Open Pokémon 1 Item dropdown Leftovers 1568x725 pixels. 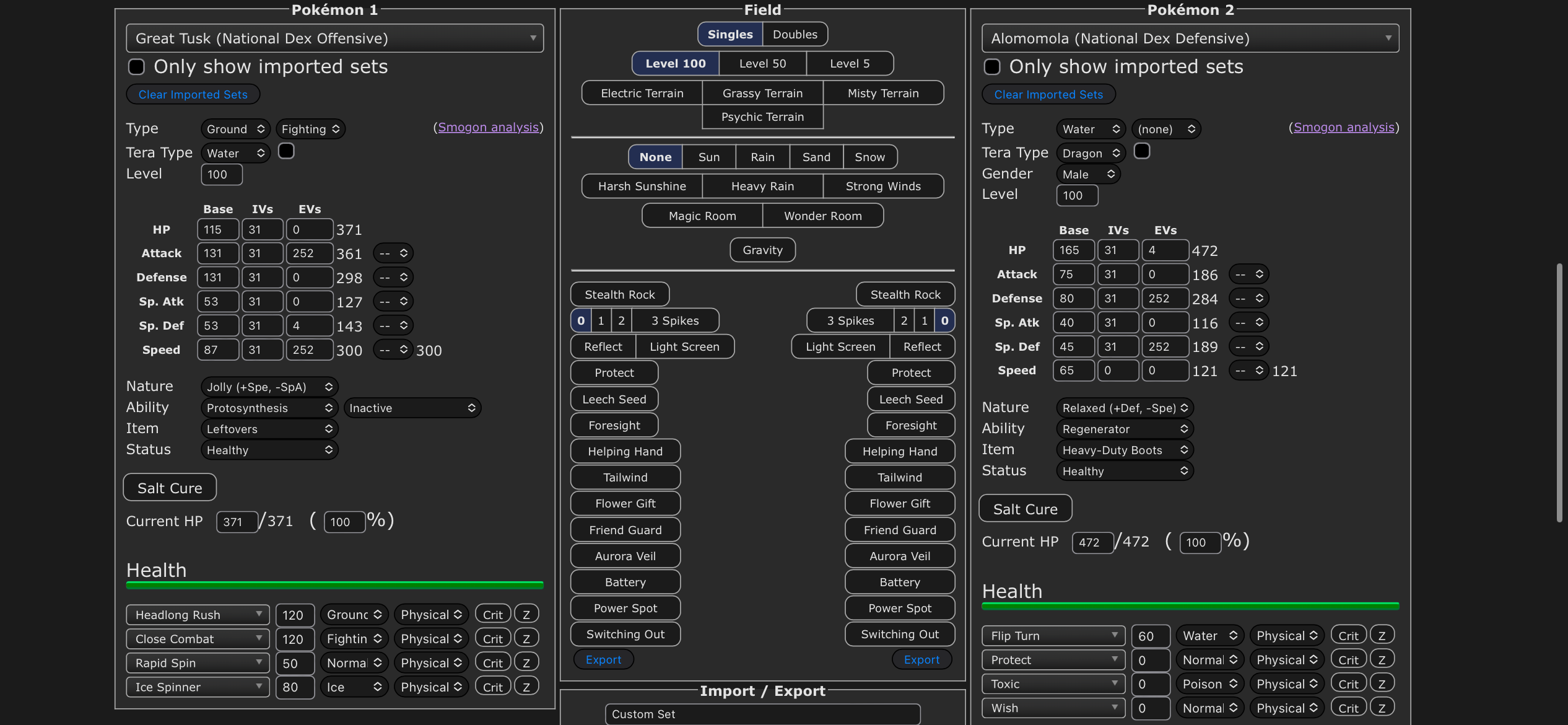(x=269, y=429)
